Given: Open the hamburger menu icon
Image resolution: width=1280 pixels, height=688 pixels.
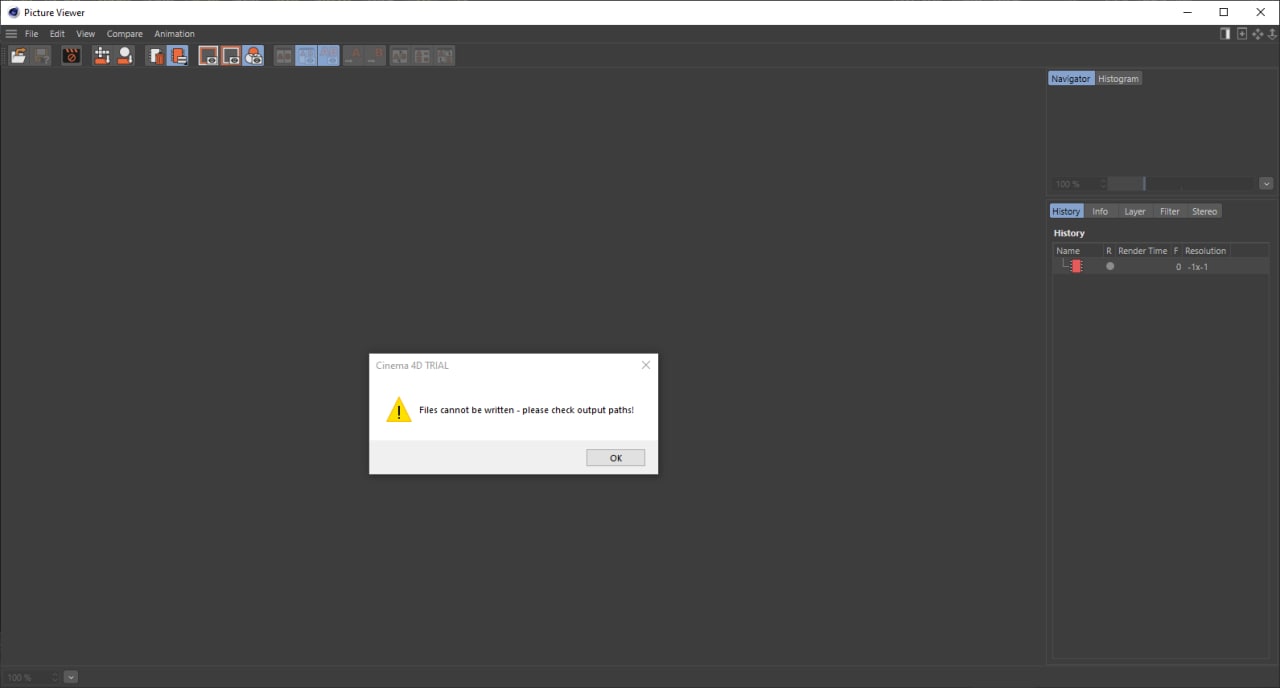Looking at the screenshot, I should [11, 34].
